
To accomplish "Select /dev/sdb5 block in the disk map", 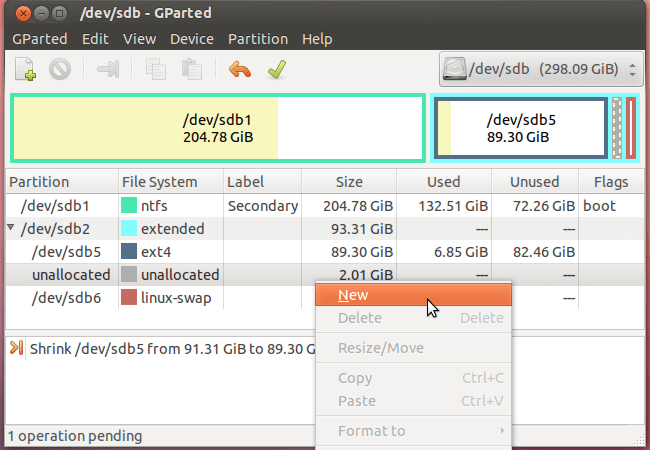I will pos(520,128).
